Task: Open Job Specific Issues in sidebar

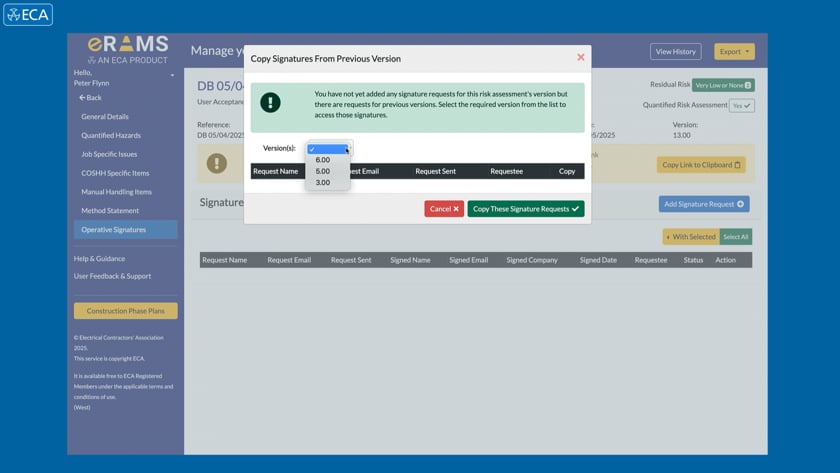Action: point(109,154)
